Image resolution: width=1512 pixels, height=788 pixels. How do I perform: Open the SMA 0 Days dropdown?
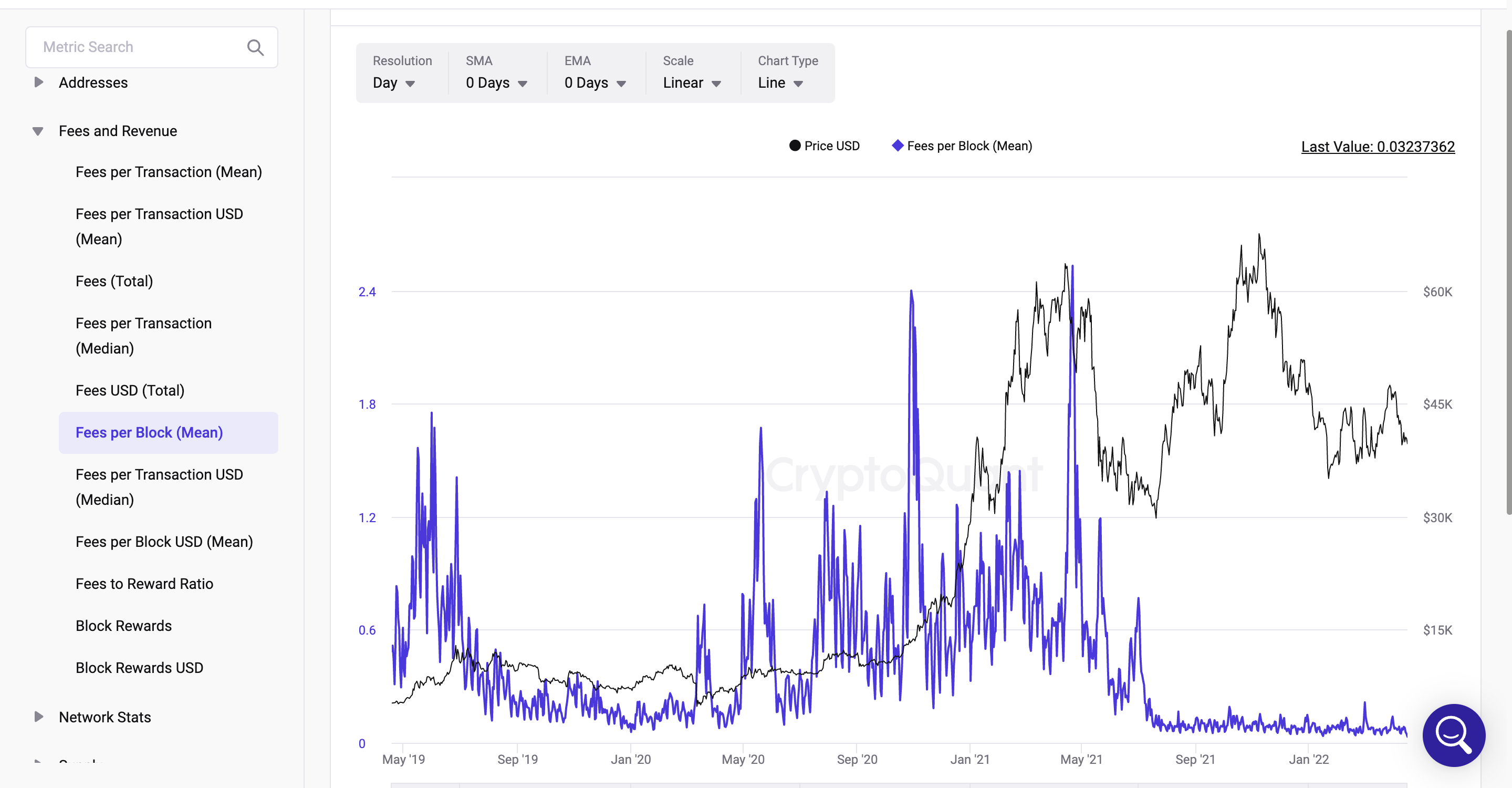click(497, 83)
